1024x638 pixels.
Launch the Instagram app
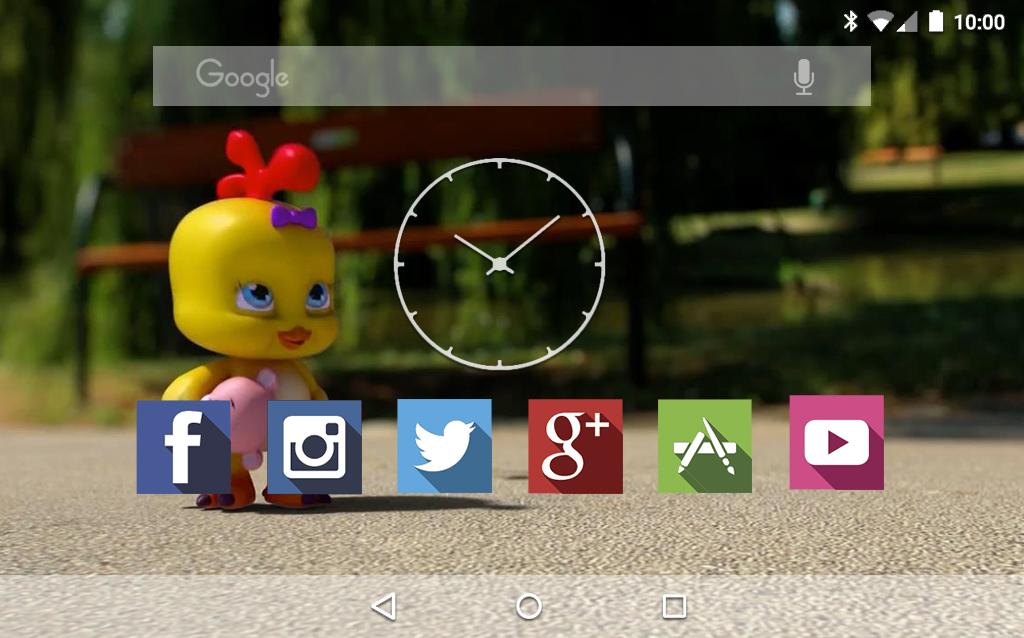(314, 447)
